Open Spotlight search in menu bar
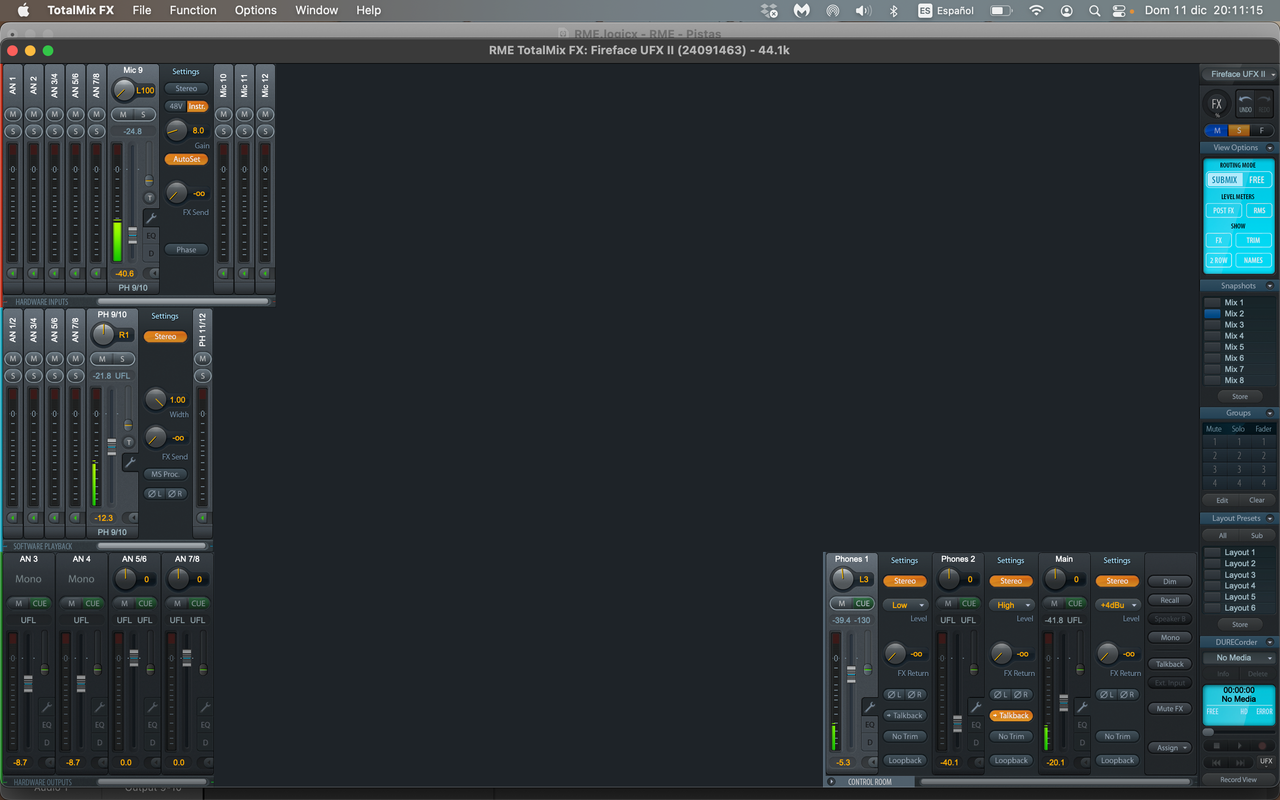The image size is (1280, 800). click(x=1095, y=10)
